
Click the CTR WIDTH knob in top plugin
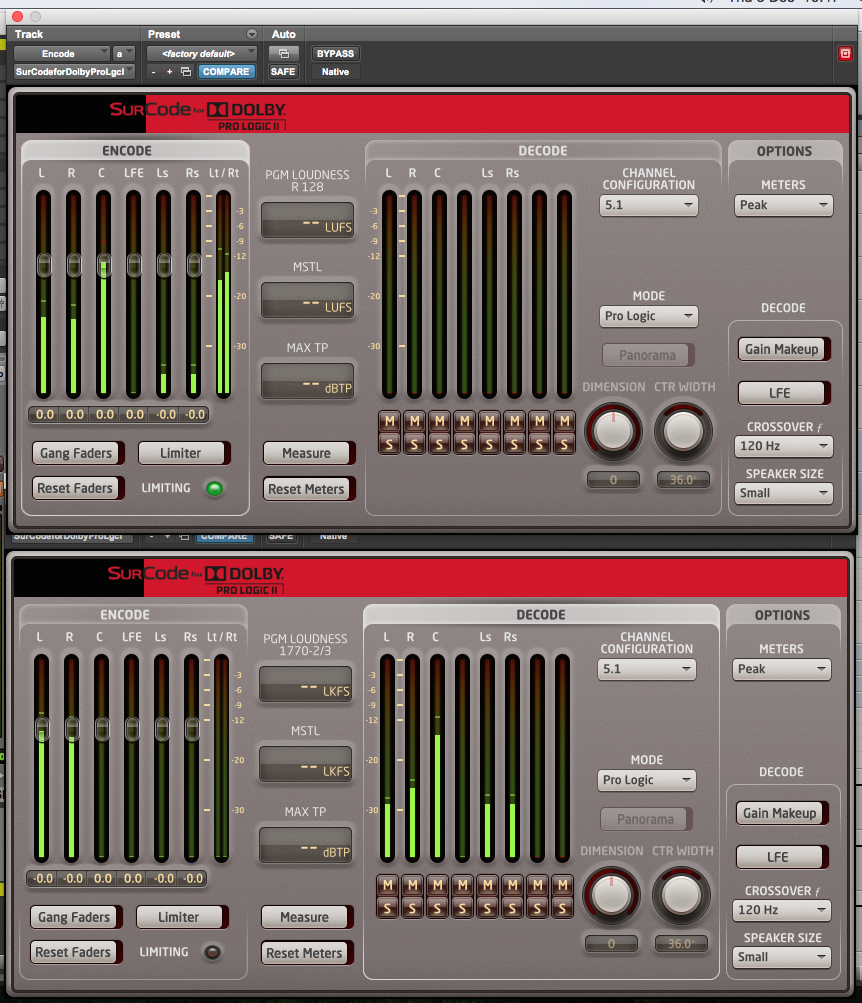[x=684, y=431]
